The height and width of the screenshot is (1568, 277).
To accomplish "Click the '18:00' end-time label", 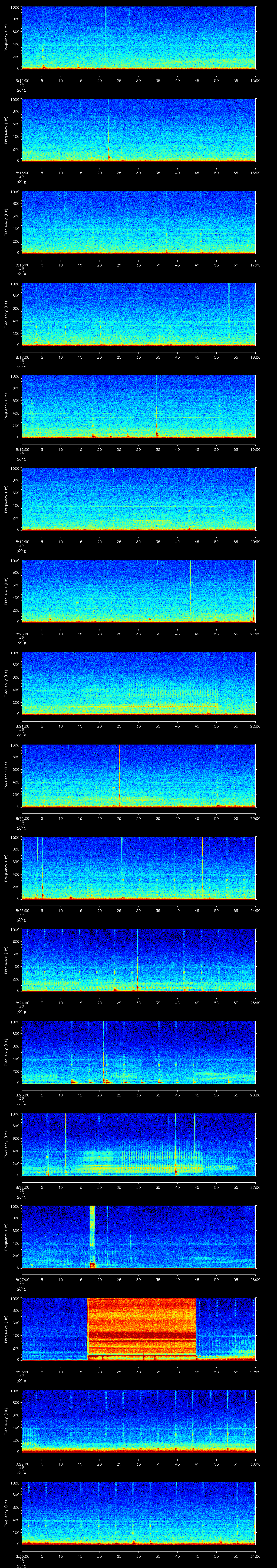I will point(255,357).
